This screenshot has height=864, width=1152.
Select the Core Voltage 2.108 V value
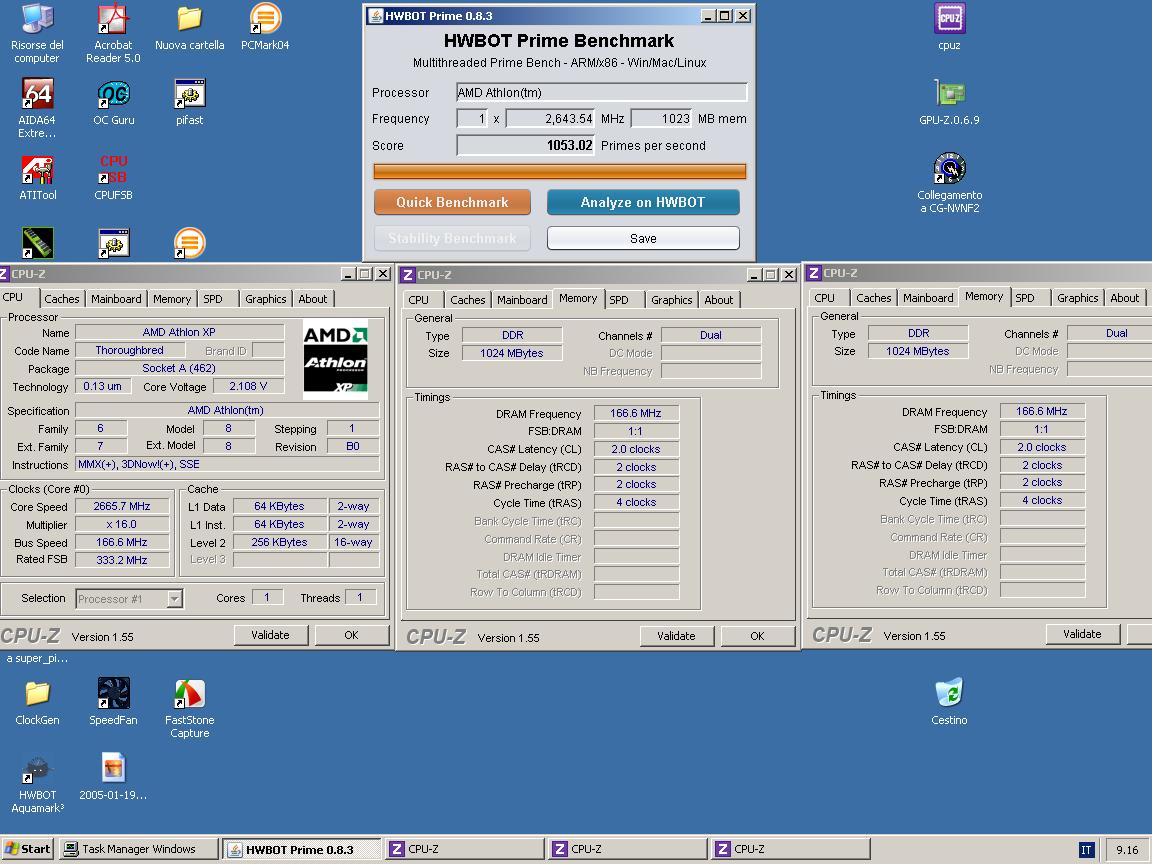click(248, 386)
